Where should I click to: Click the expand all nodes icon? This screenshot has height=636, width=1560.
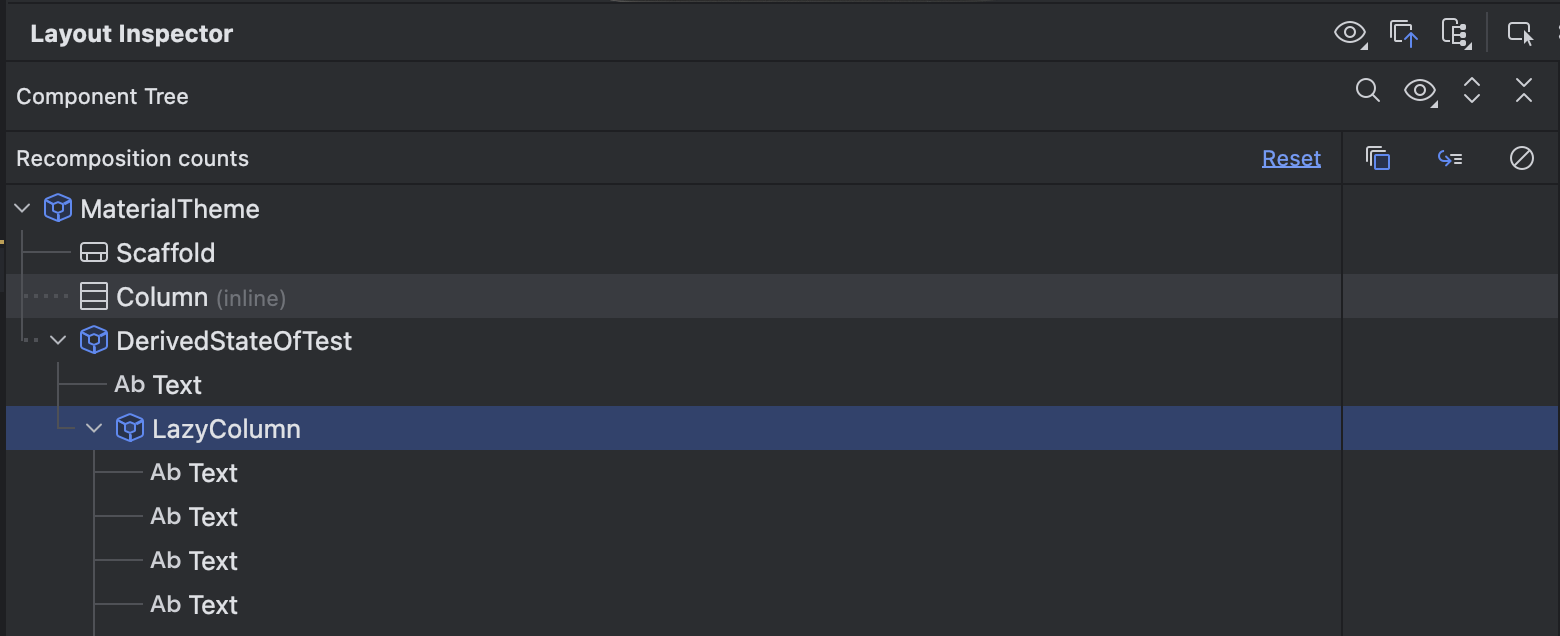[1471, 91]
